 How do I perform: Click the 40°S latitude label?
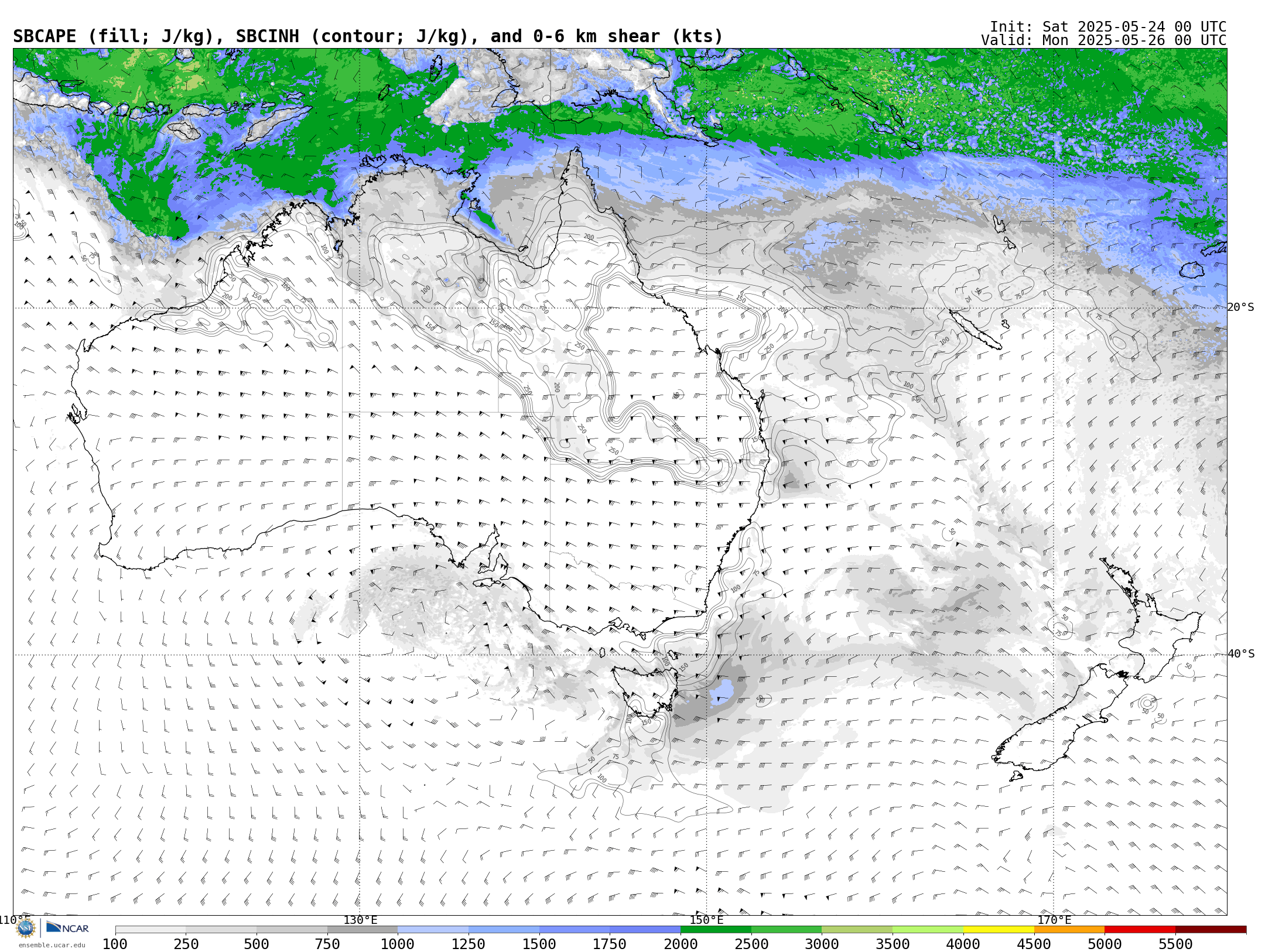pyautogui.click(x=1240, y=654)
